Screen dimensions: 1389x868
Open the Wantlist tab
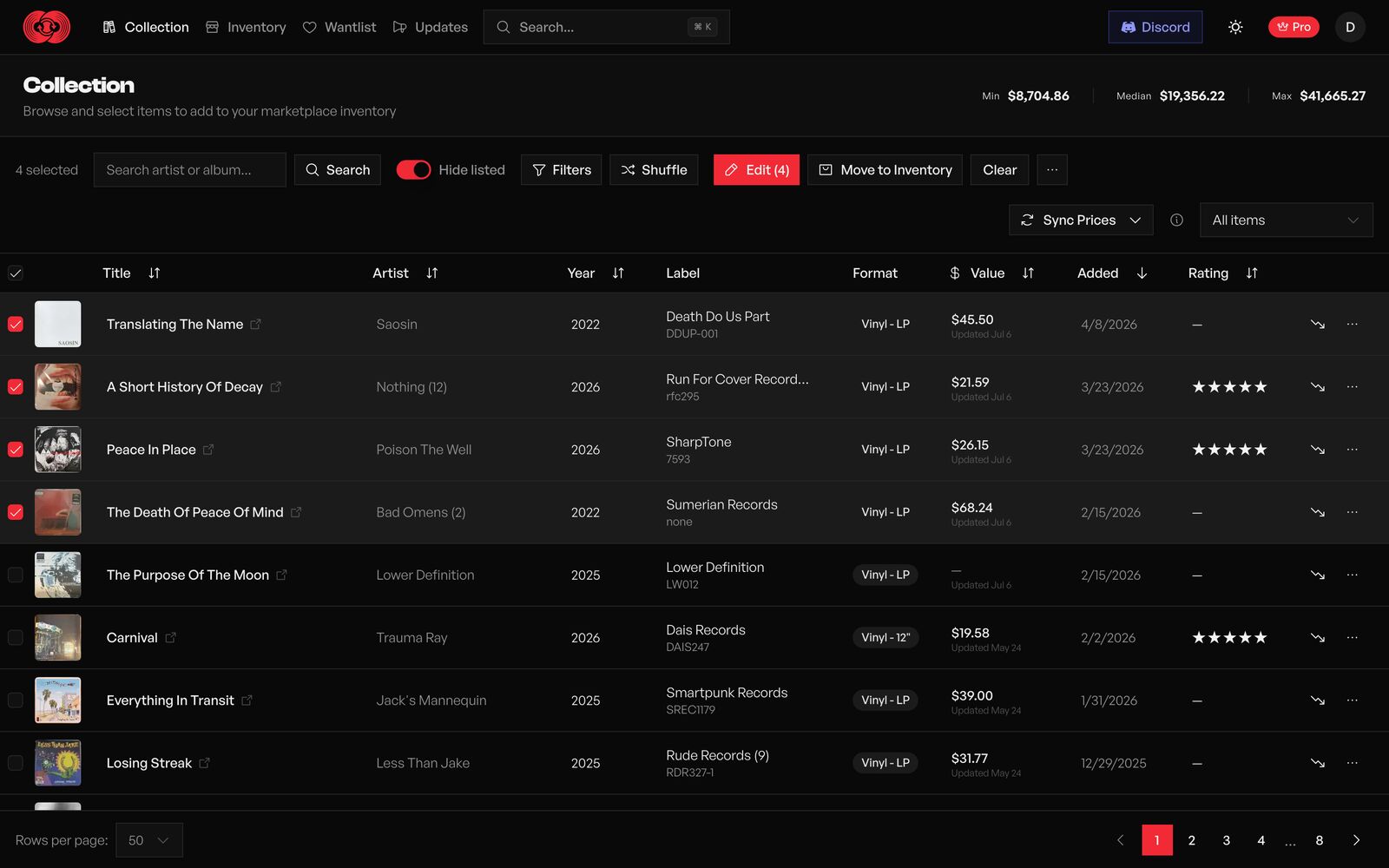click(339, 27)
